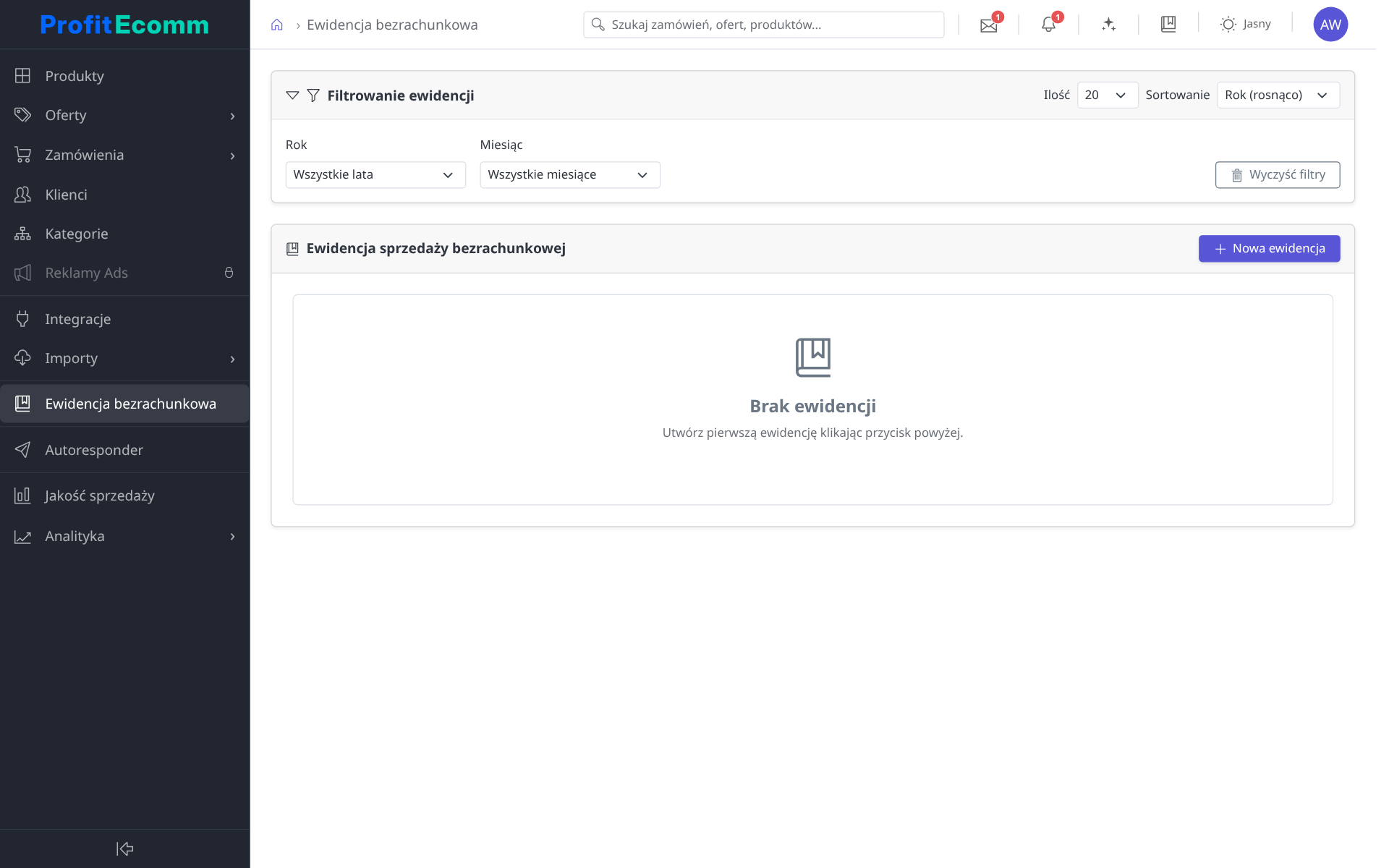
Task: Open the messages envelope icon
Action: (988, 25)
